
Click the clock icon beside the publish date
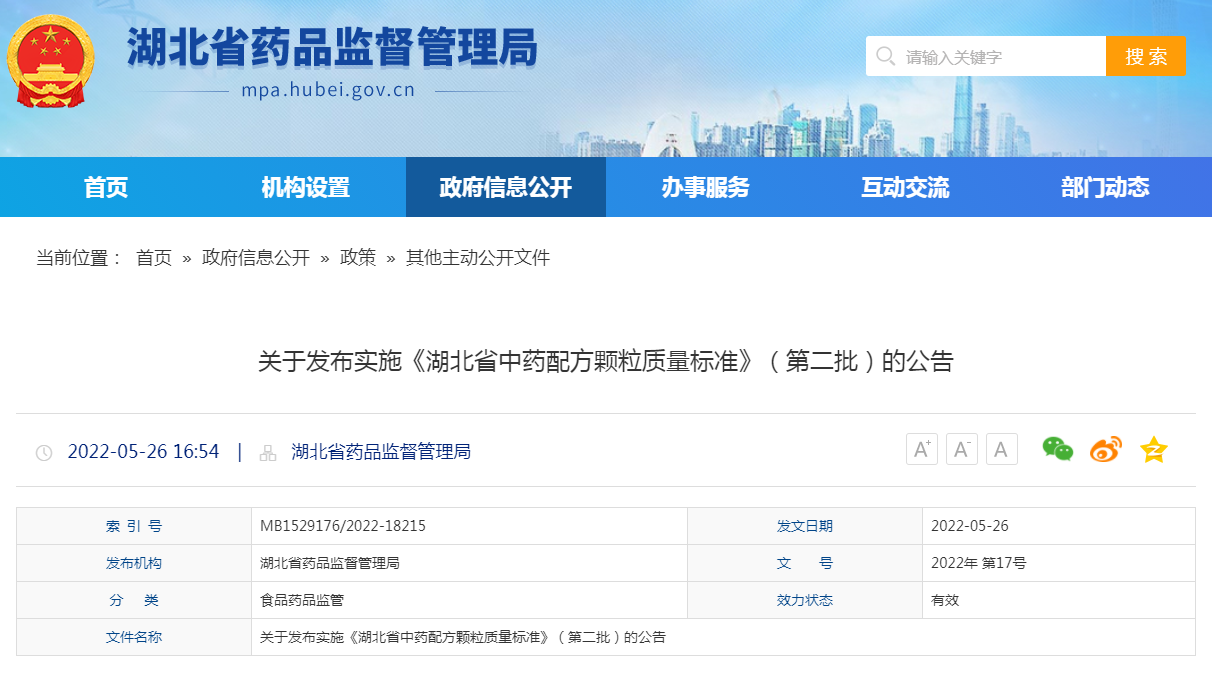tap(42, 452)
